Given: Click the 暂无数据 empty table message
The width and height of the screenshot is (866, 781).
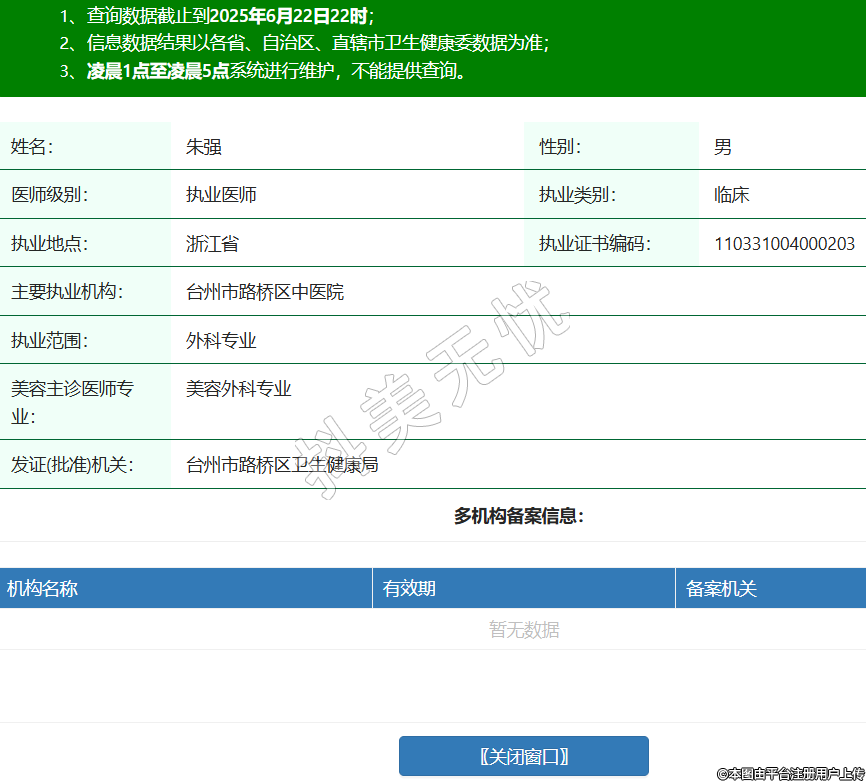Looking at the screenshot, I should pyautogui.click(x=523, y=630).
